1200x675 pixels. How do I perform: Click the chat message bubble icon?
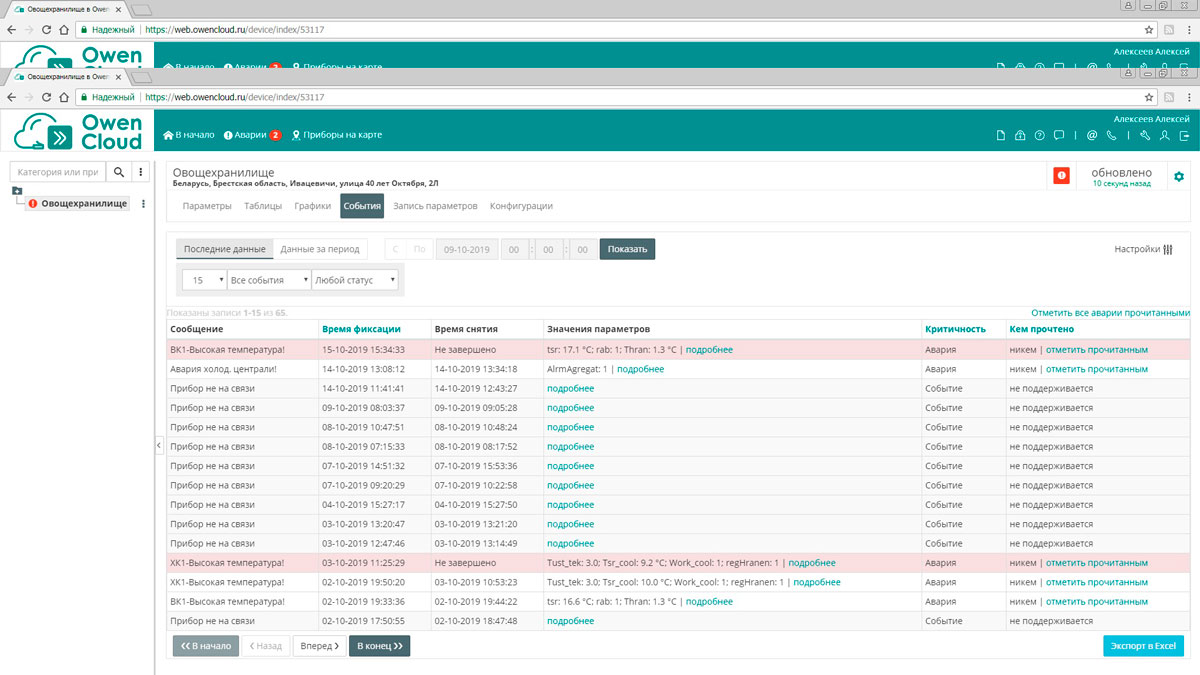click(1059, 135)
